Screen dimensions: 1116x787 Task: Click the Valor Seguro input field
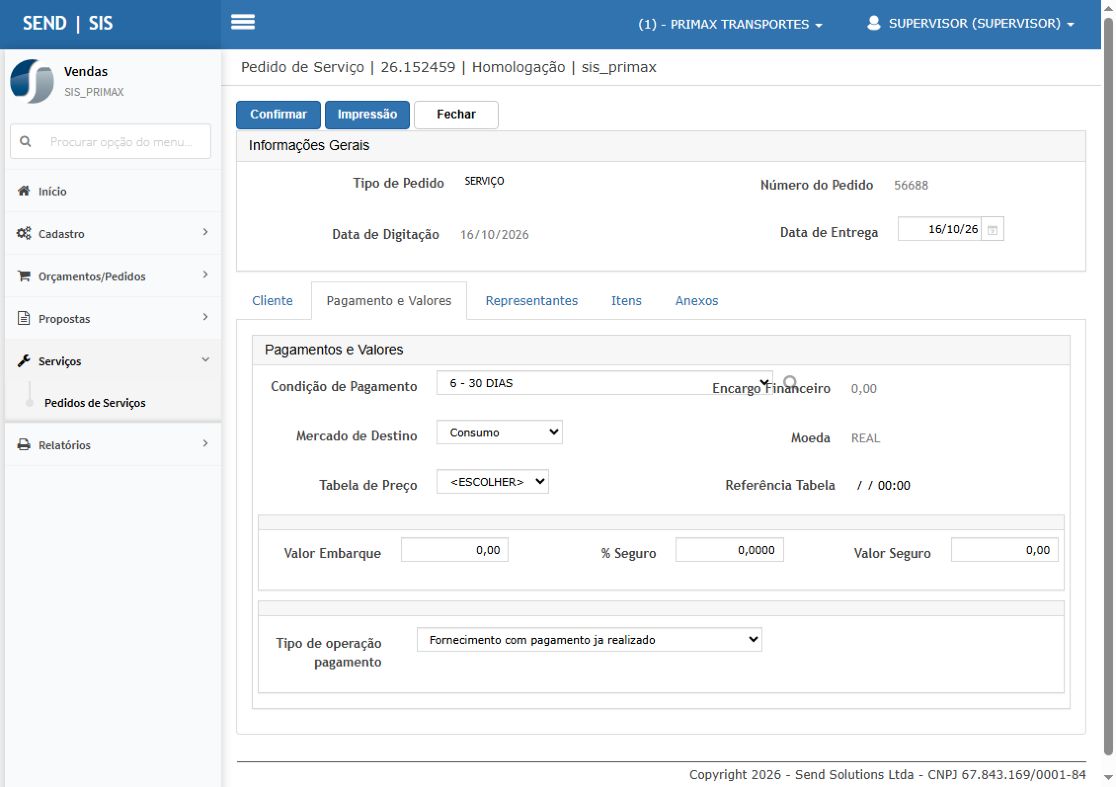pos(1005,550)
